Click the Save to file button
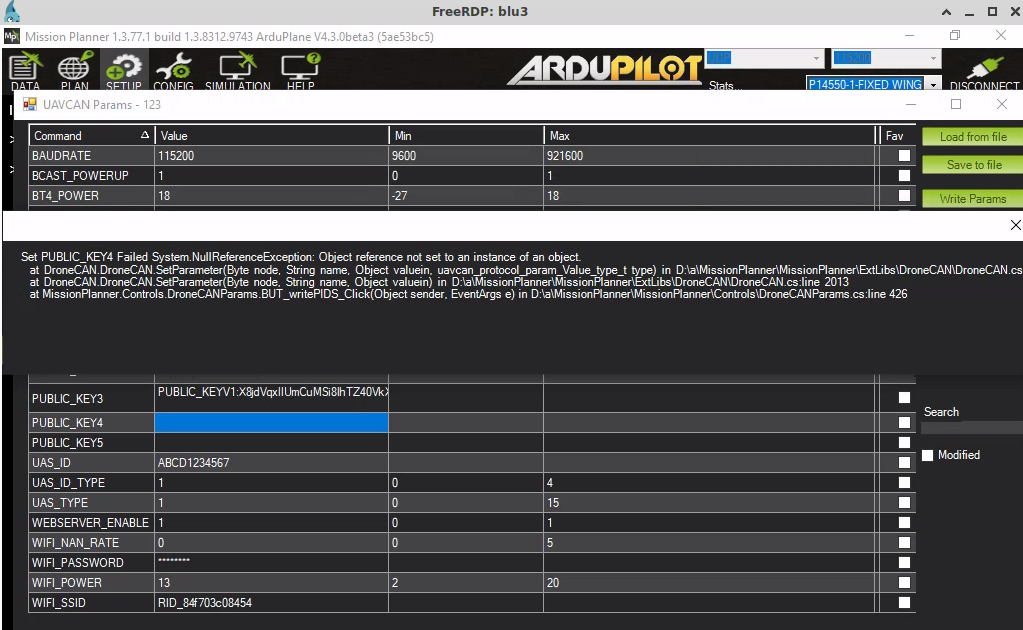This screenshot has width=1023, height=630. pos(971,164)
